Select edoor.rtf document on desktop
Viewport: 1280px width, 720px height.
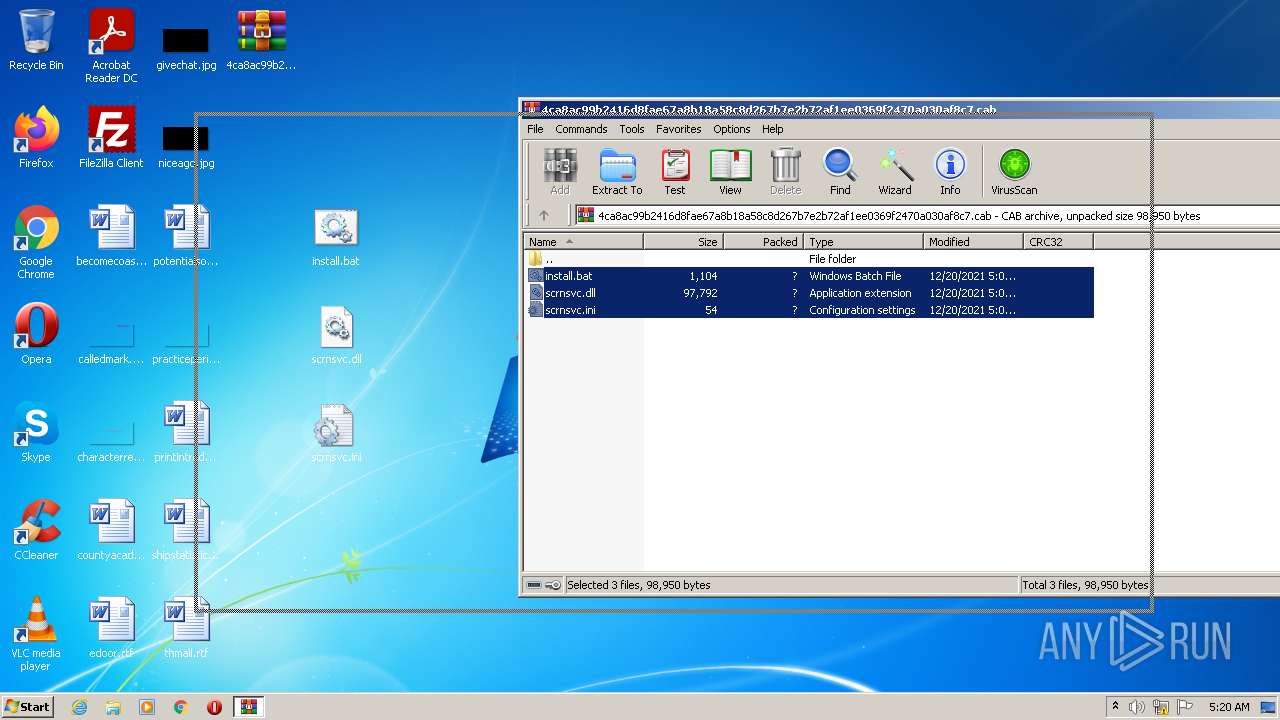(111, 628)
